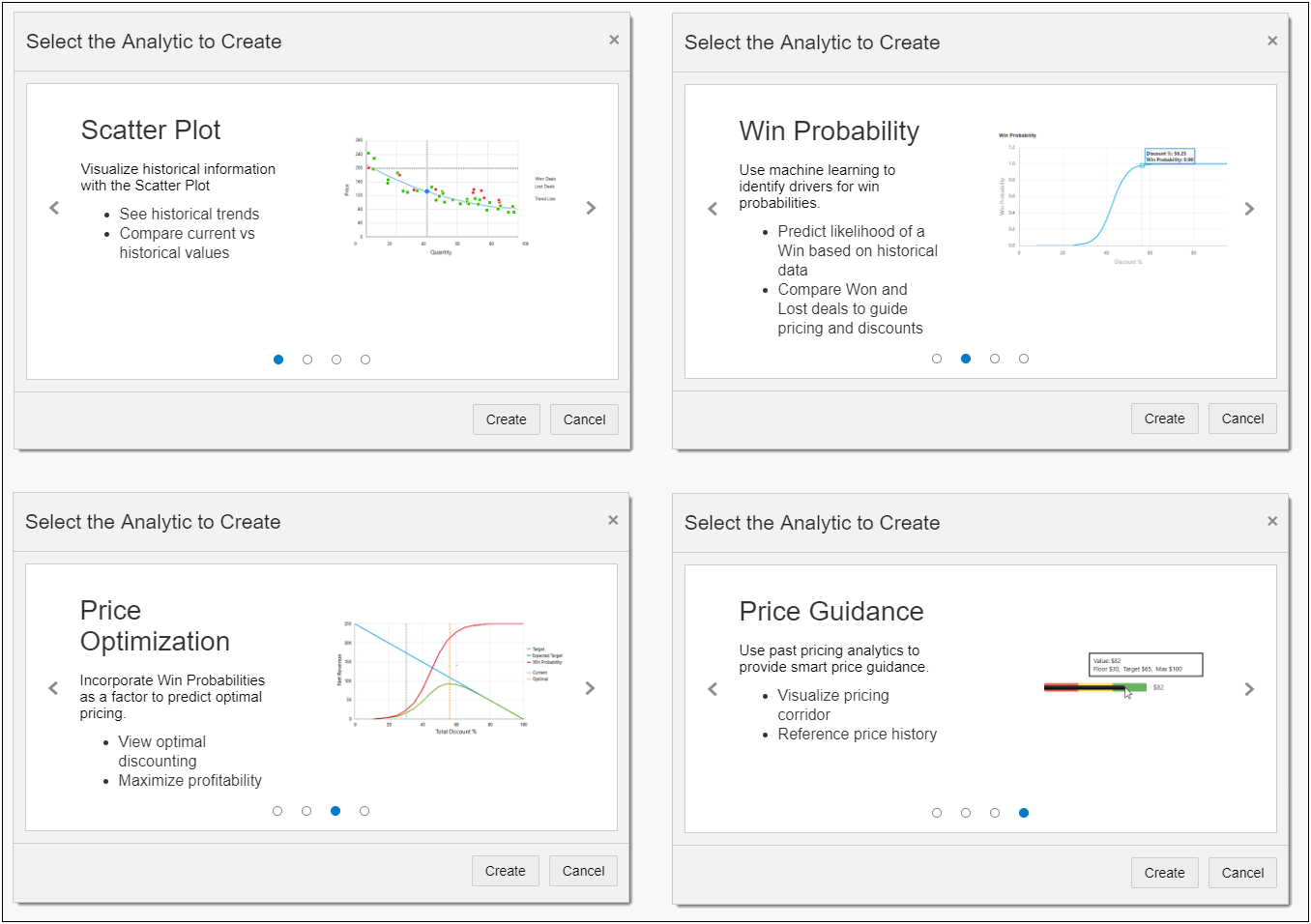Select first carousel dot in Price Guidance dialog
The height and width of the screenshot is (924, 1311).
[937, 813]
